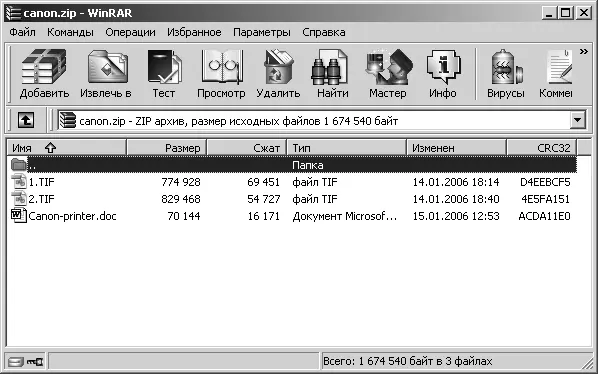Image resolution: width=598 pixels, height=374 pixels.
Task: Open the archive path dropdown list
Action: click(578, 120)
